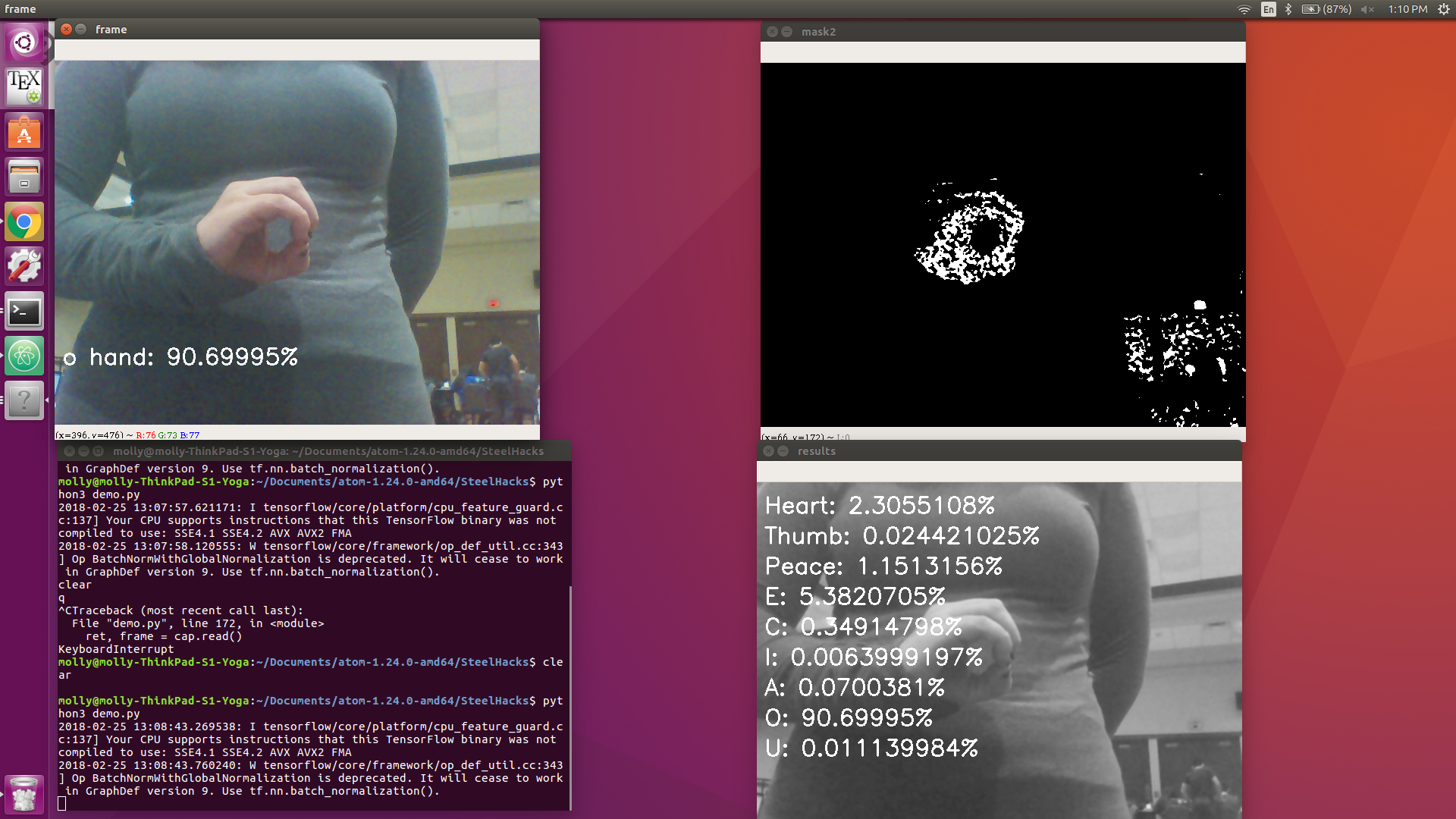Open the battery 87% indicator menu

(1326, 10)
